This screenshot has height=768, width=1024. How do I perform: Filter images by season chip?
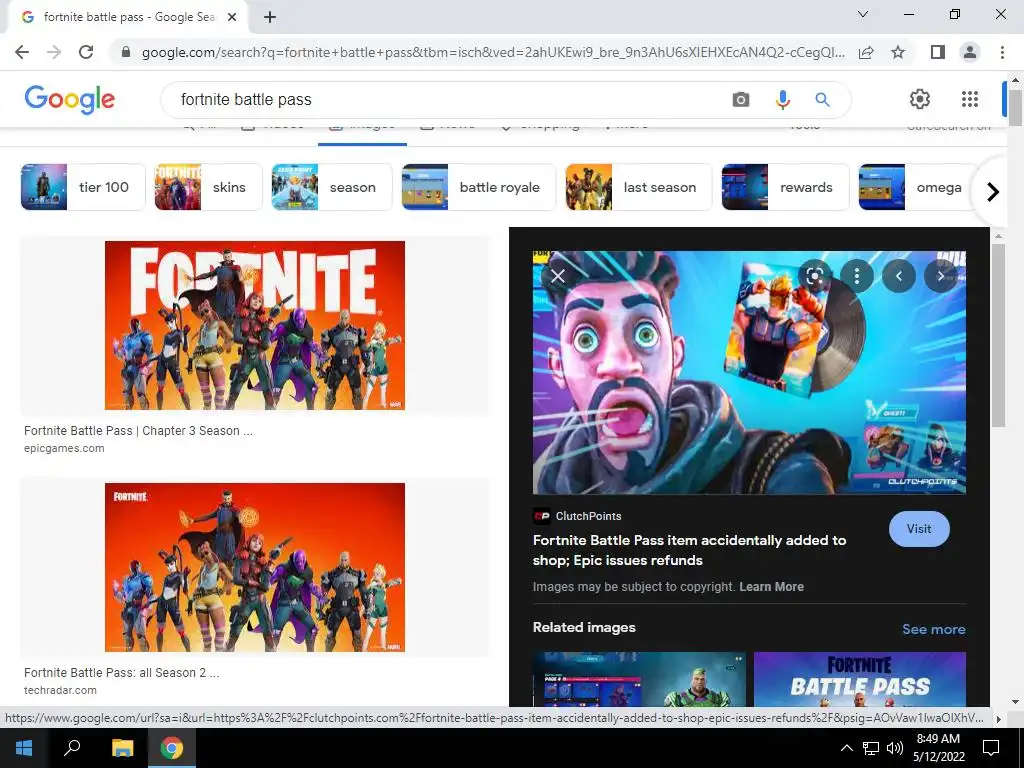pyautogui.click(x=332, y=187)
